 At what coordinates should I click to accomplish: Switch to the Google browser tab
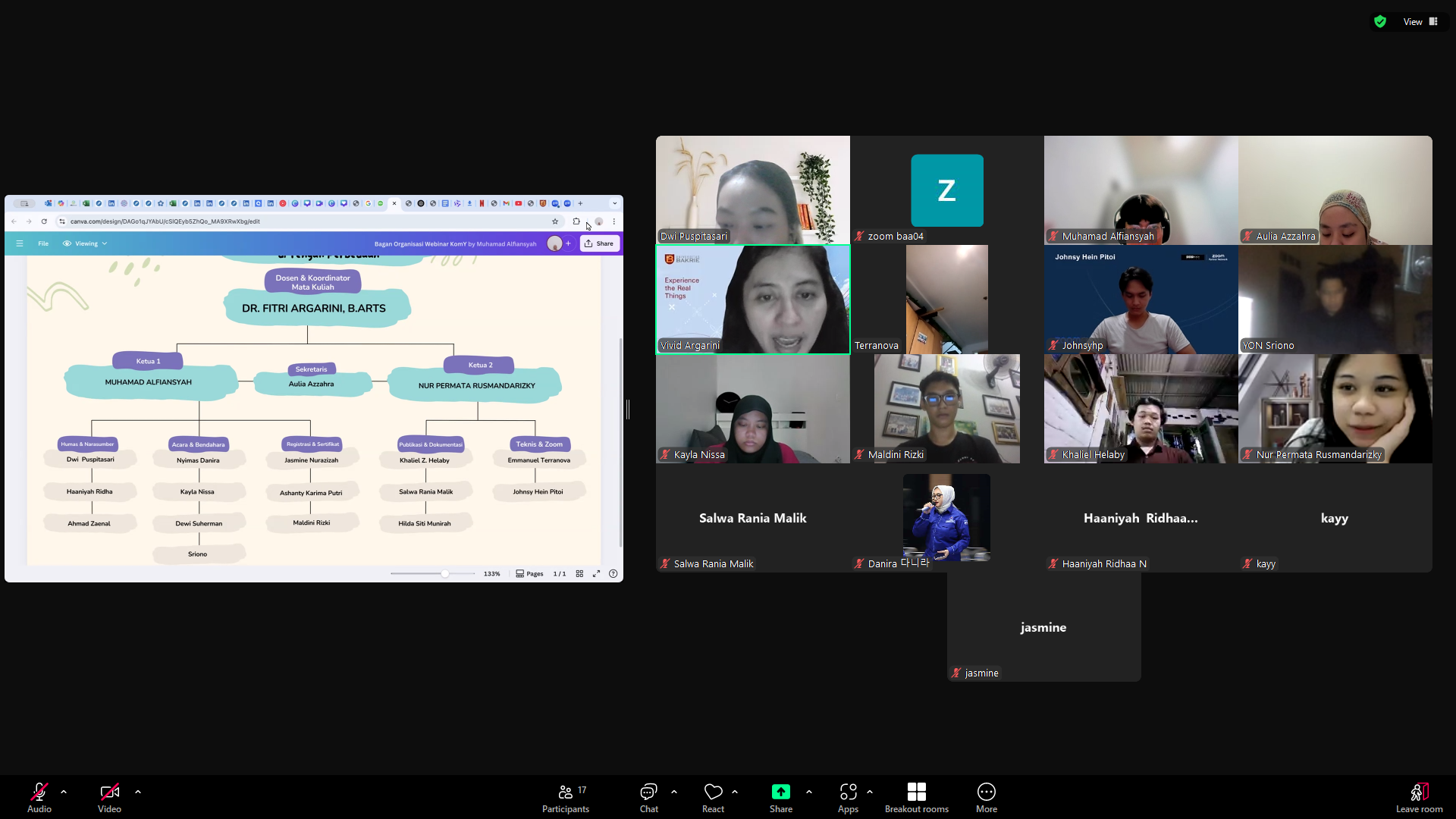tap(368, 203)
